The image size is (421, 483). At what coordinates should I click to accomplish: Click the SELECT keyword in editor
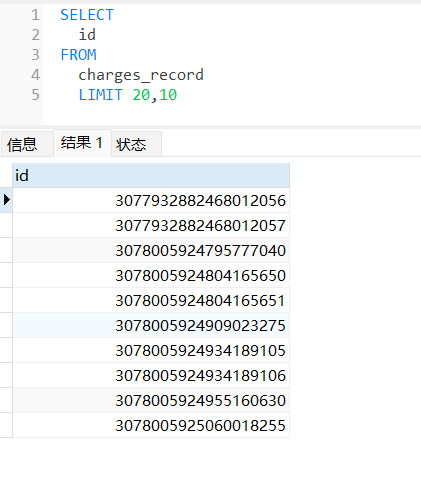(x=87, y=15)
